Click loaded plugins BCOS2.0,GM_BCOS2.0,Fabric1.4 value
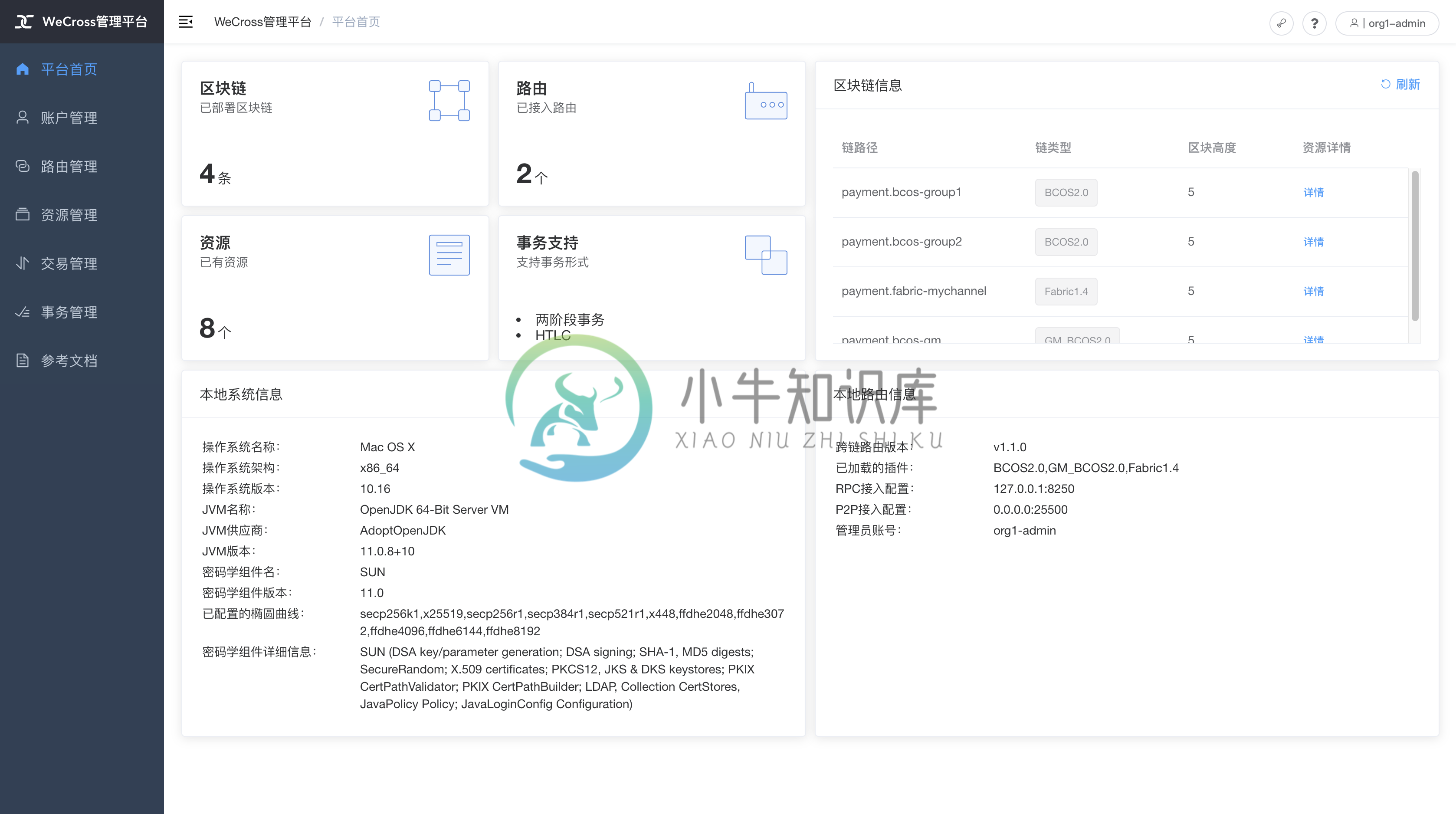The width and height of the screenshot is (1456, 814). click(x=1086, y=468)
